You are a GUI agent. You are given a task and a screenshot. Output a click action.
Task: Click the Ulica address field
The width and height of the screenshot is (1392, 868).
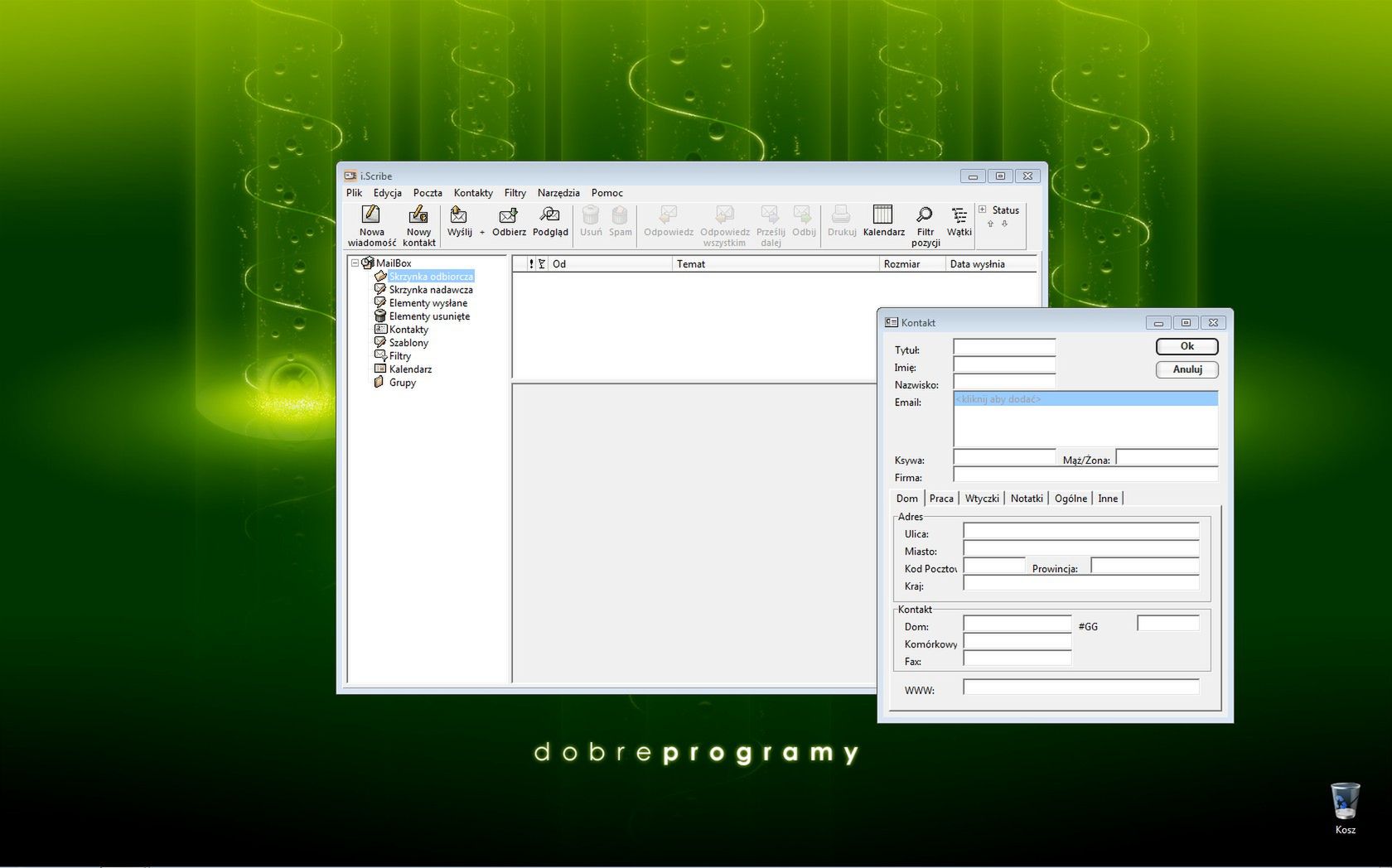1081,531
